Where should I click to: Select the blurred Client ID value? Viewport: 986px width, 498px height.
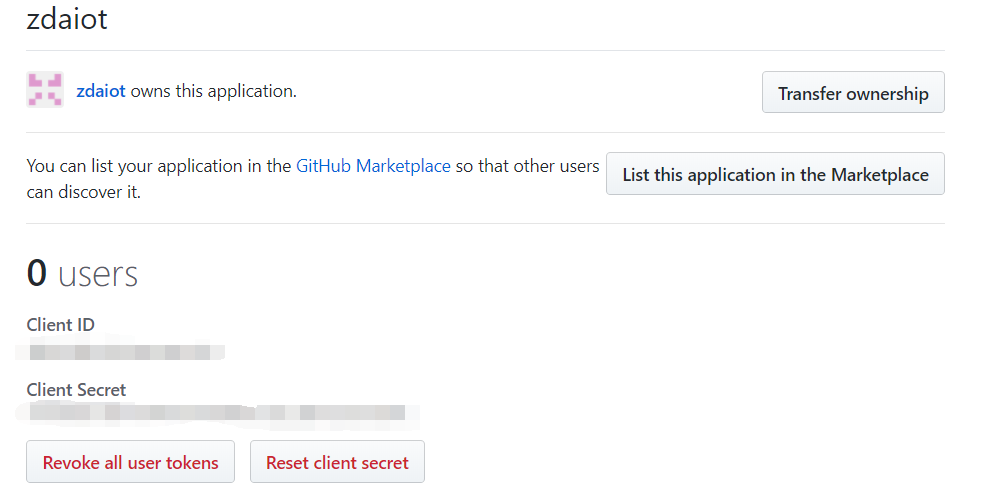pos(120,351)
